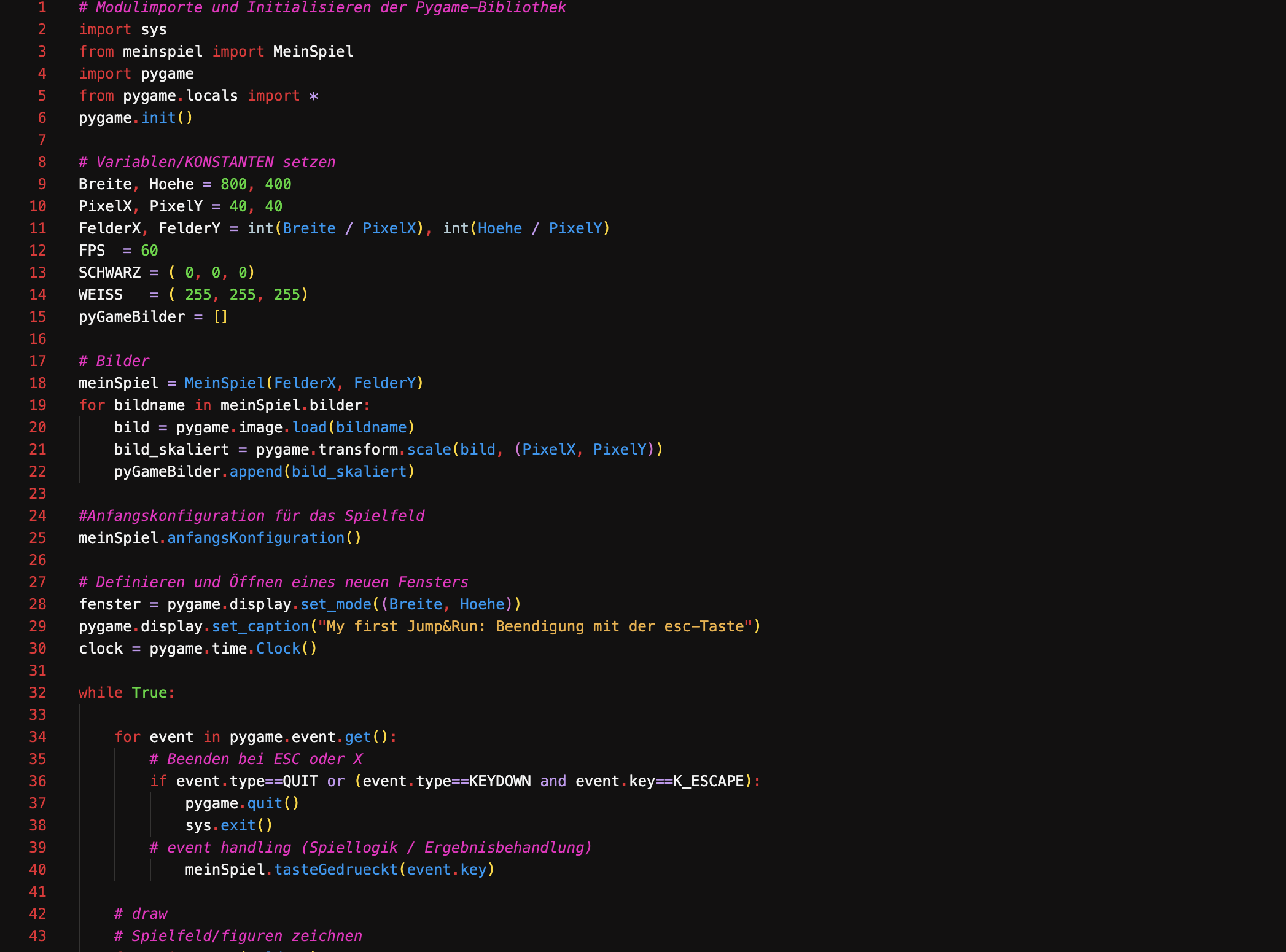Click 'QUIT' constant on line 36
This screenshot has width=1286, height=952.
[x=300, y=781]
